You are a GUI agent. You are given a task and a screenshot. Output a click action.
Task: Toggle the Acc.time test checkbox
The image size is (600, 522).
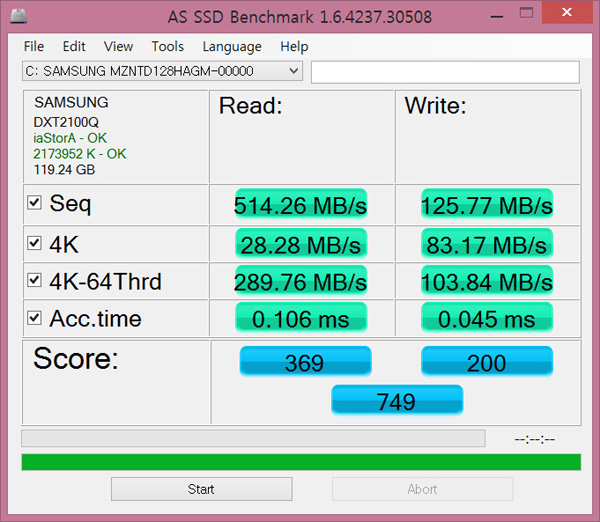(34, 318)
